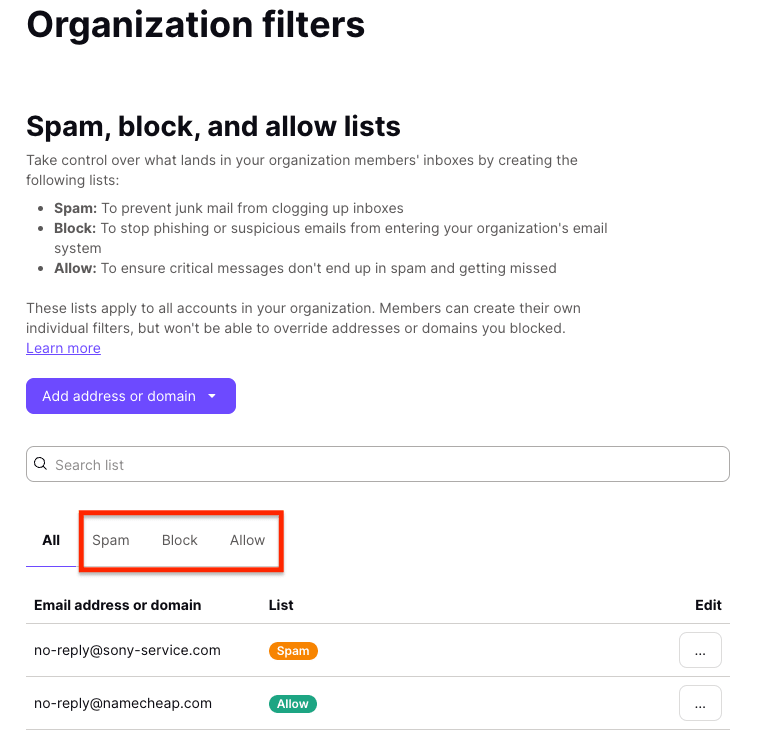Viewport: 765px width, 735px height.
Task: Switch to the Spam tab
Action: coord(111,540)
